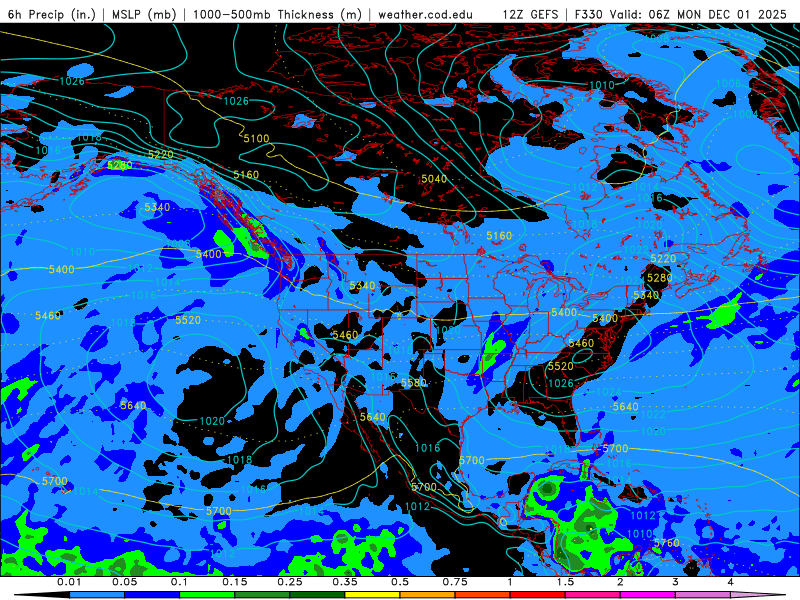Click the 'F330' forecast hour text

pyautogui.click(x=589, y=14)
